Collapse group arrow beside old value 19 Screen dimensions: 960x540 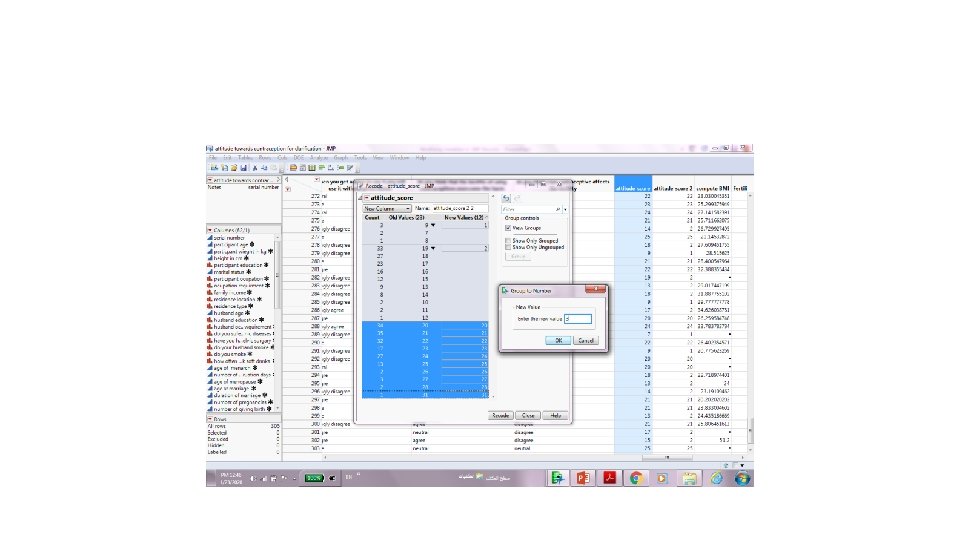pos(433,248)
